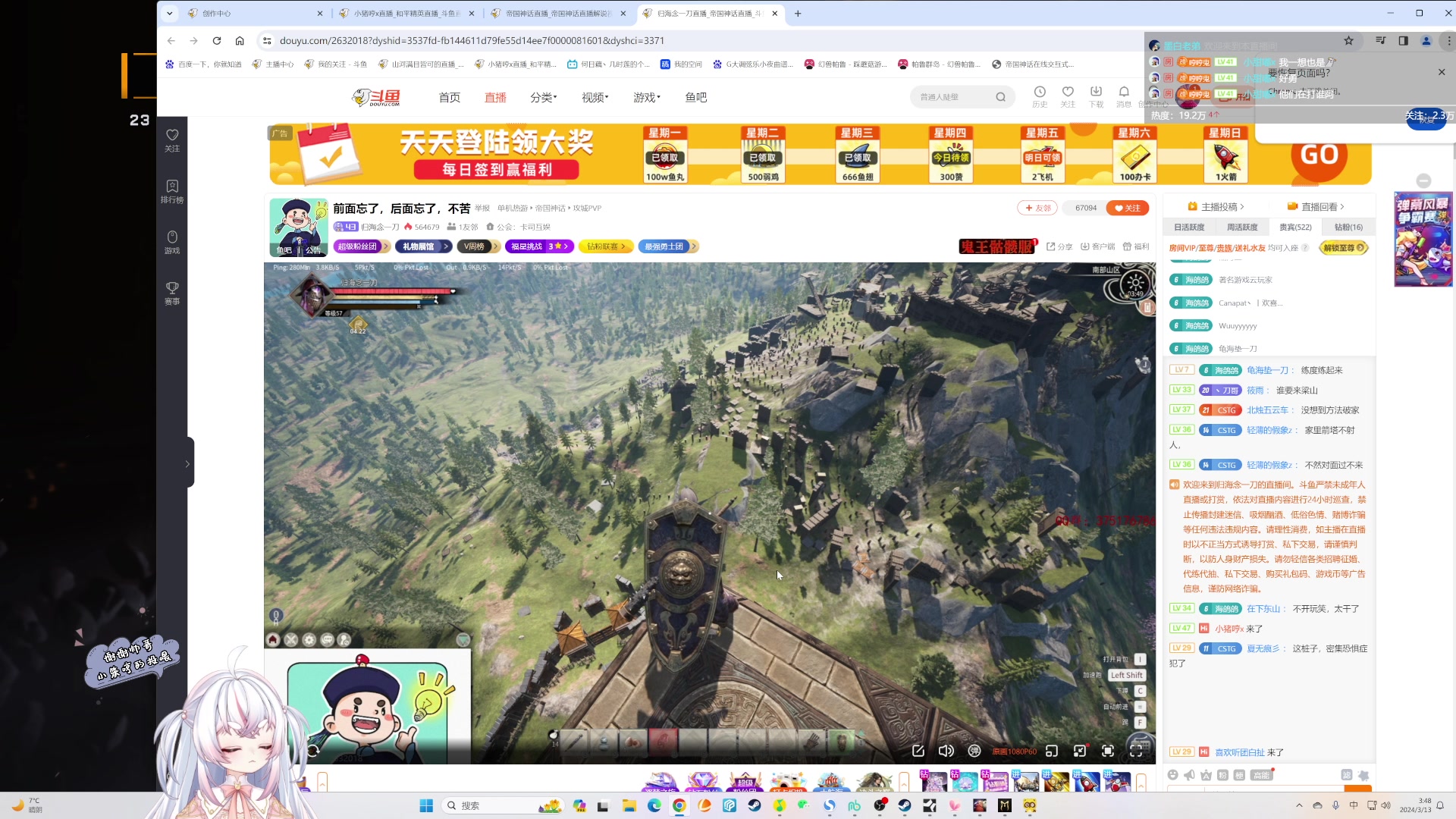Viewport: 1456px width, 819px height.
Task: Open picture-in-picture mini window from player controls
Action: [1052, 751]
